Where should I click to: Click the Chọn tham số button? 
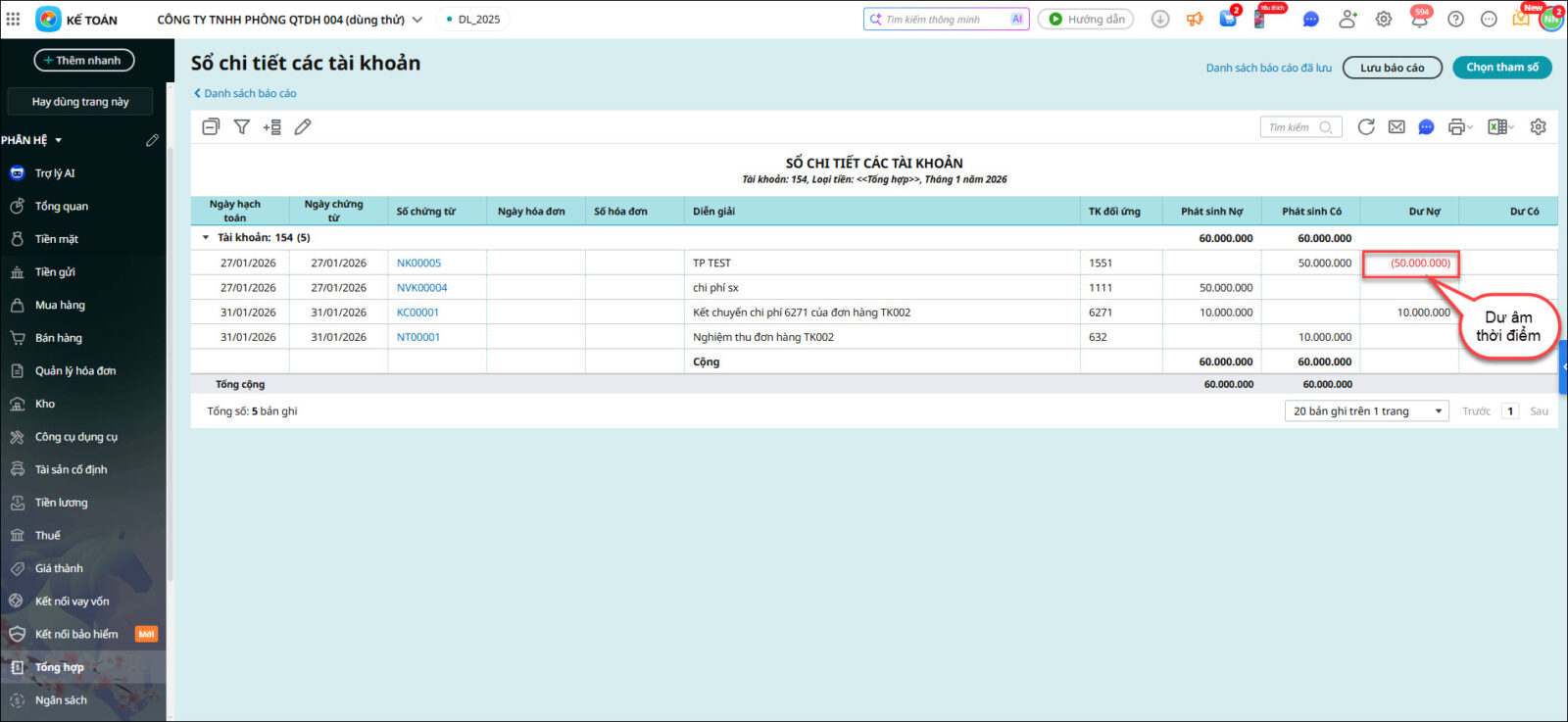coord(1501,68)
